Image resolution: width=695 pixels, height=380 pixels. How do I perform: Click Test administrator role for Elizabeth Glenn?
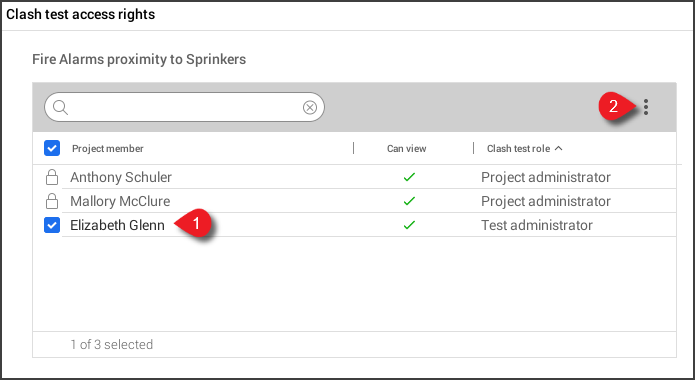537,225
